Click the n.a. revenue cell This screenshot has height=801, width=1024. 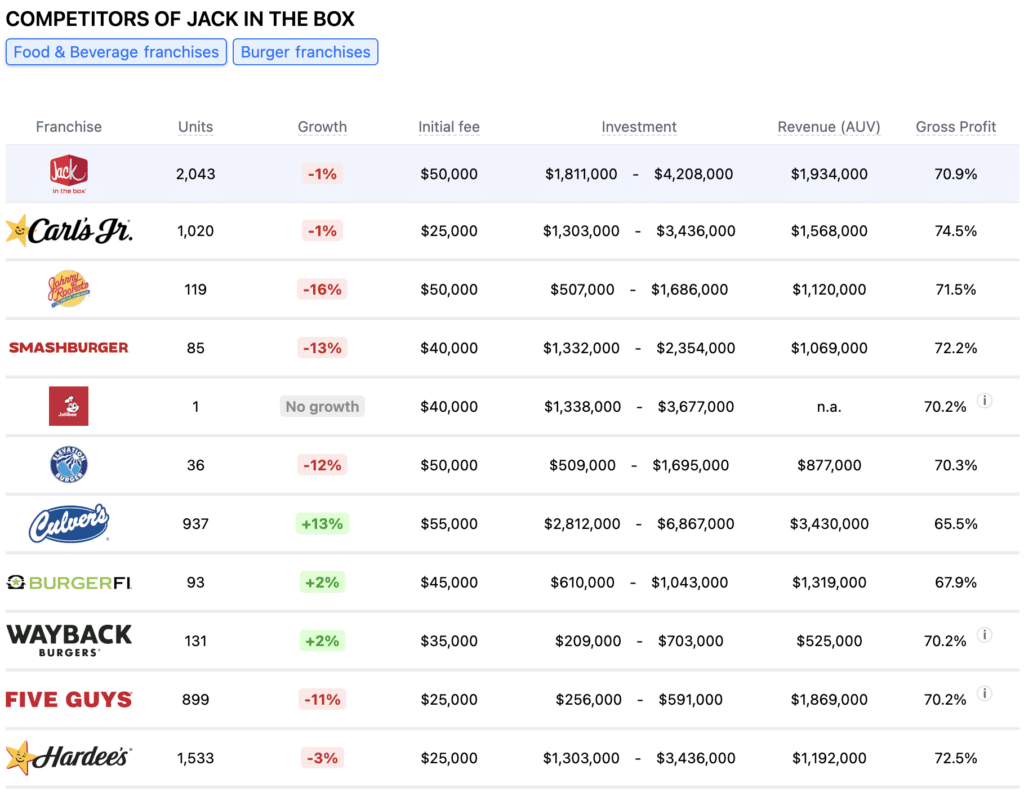click(x=829, y=407)
